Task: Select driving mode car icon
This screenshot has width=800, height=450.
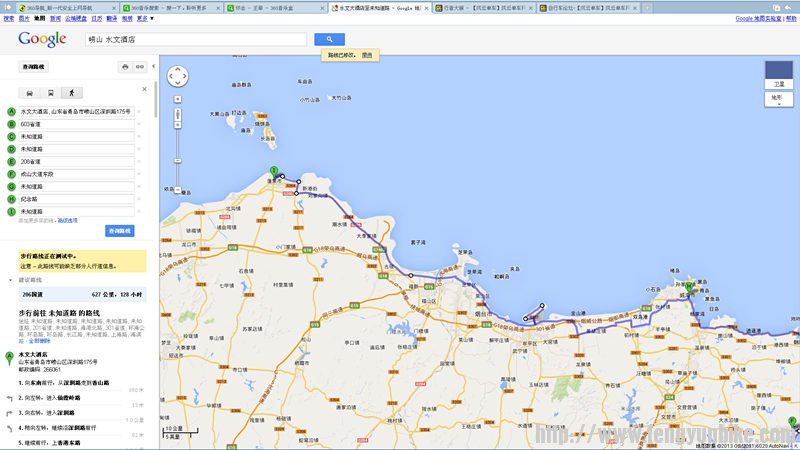Action: [x=29, y=91]
